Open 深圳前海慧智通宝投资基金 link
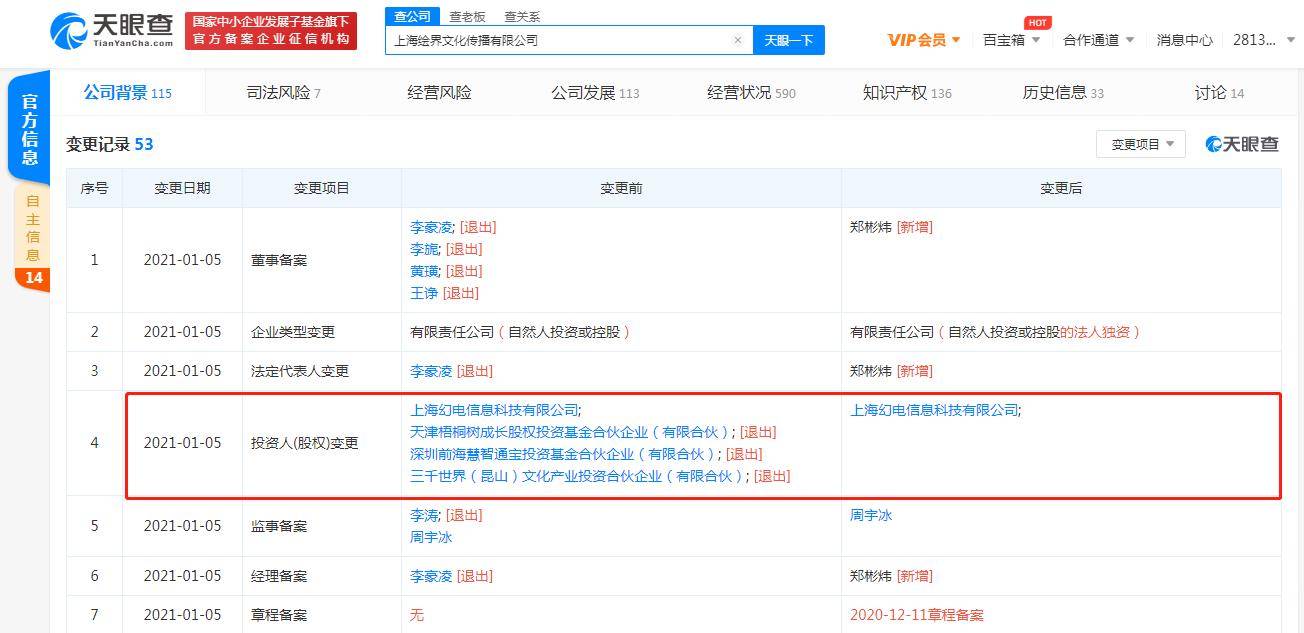1304x633 pixels. [x=563, y=454]
